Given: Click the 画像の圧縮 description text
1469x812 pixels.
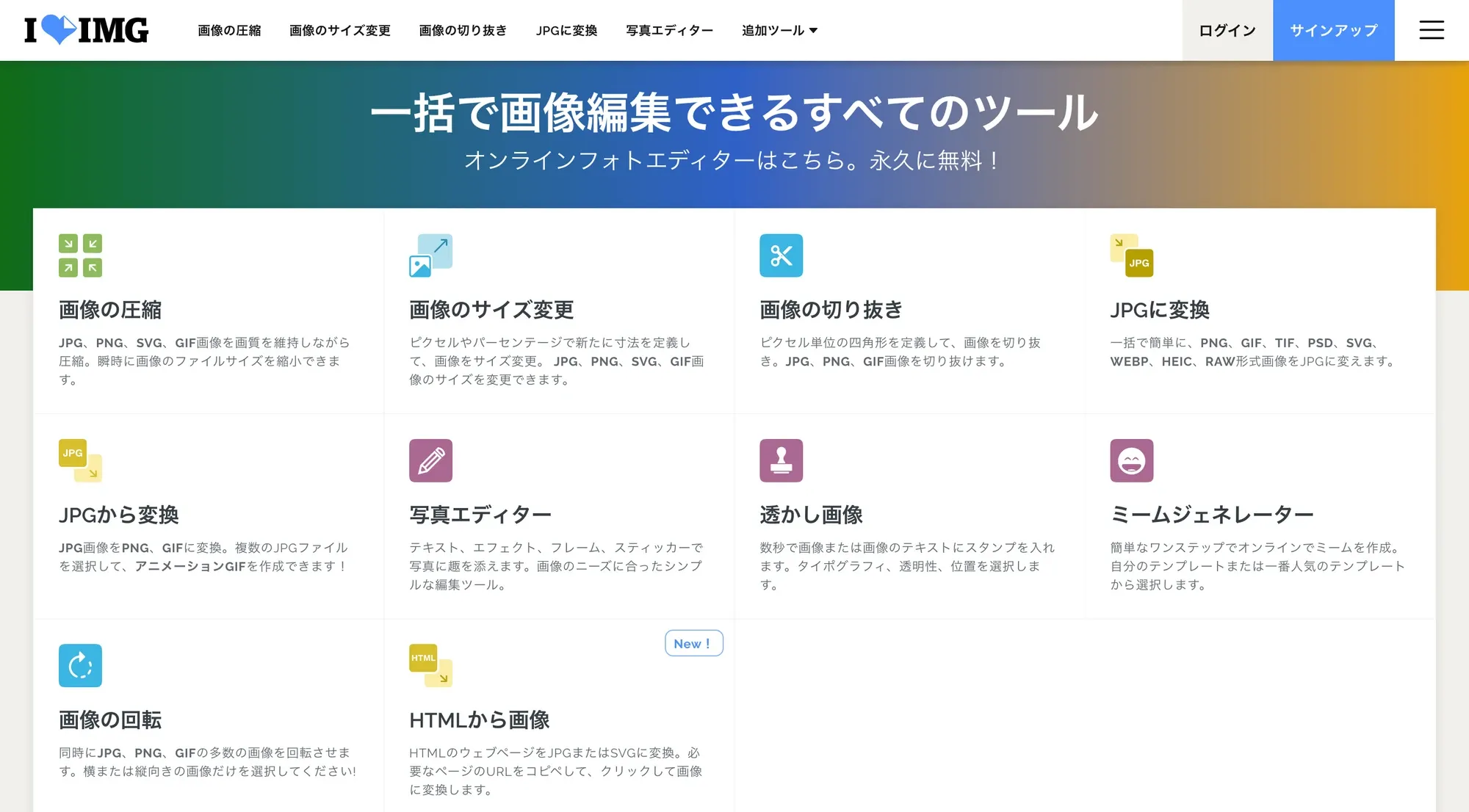Looking at the screenshot, I should point(205,361).
